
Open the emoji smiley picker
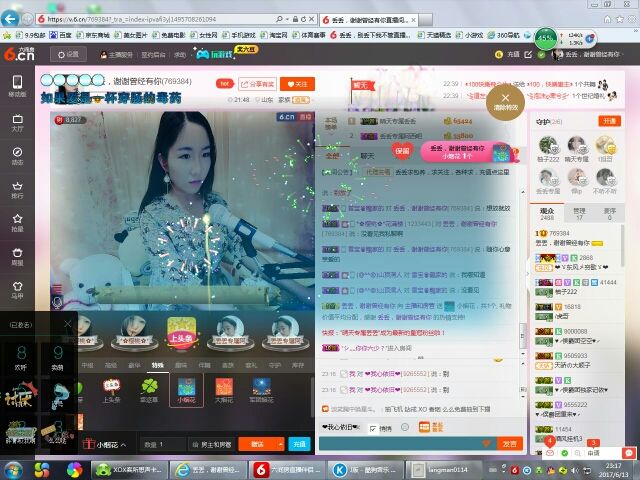(x=404, y=427)
